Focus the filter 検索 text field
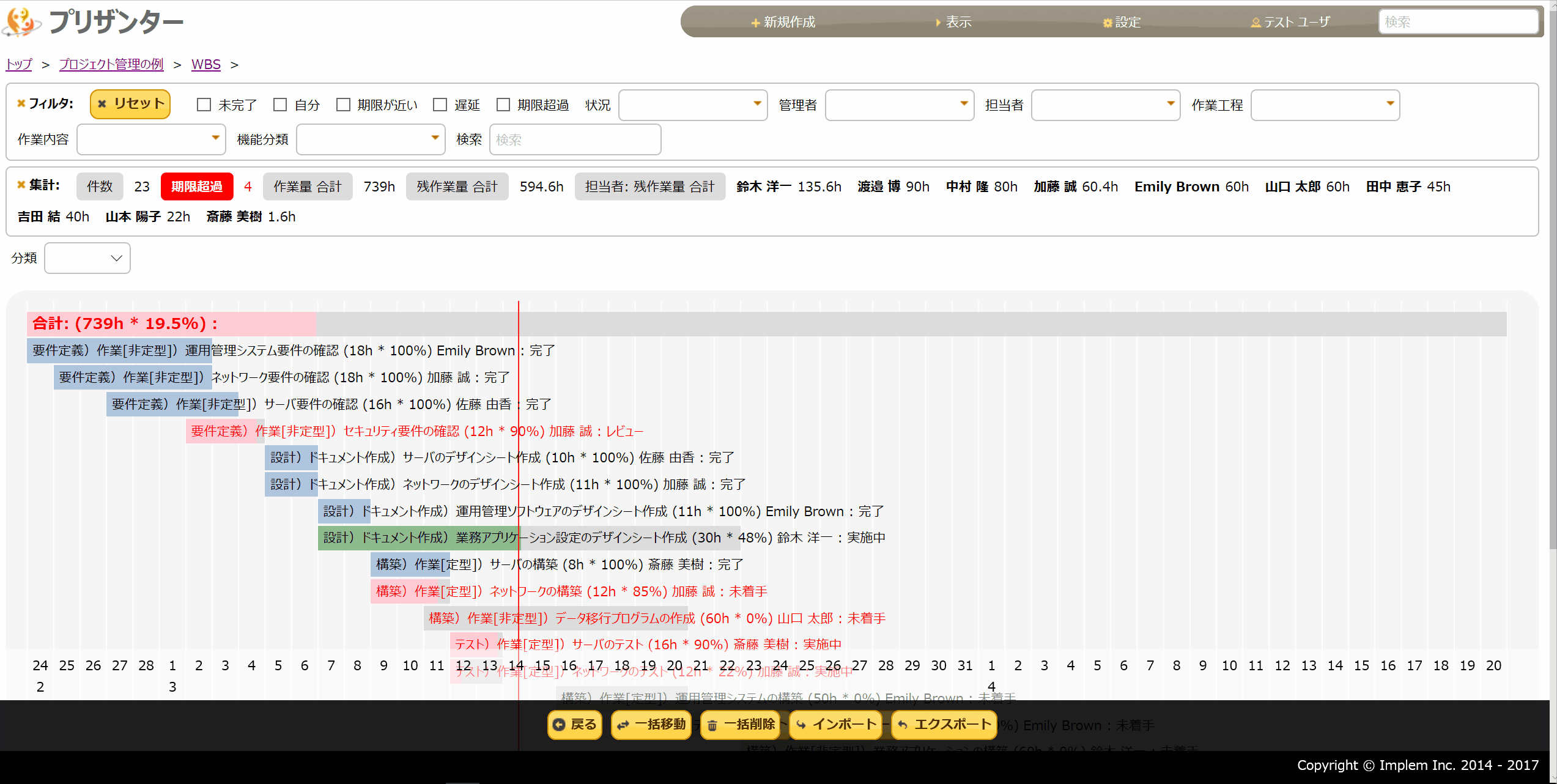The image size is (1557, 784). click(575, 139)
